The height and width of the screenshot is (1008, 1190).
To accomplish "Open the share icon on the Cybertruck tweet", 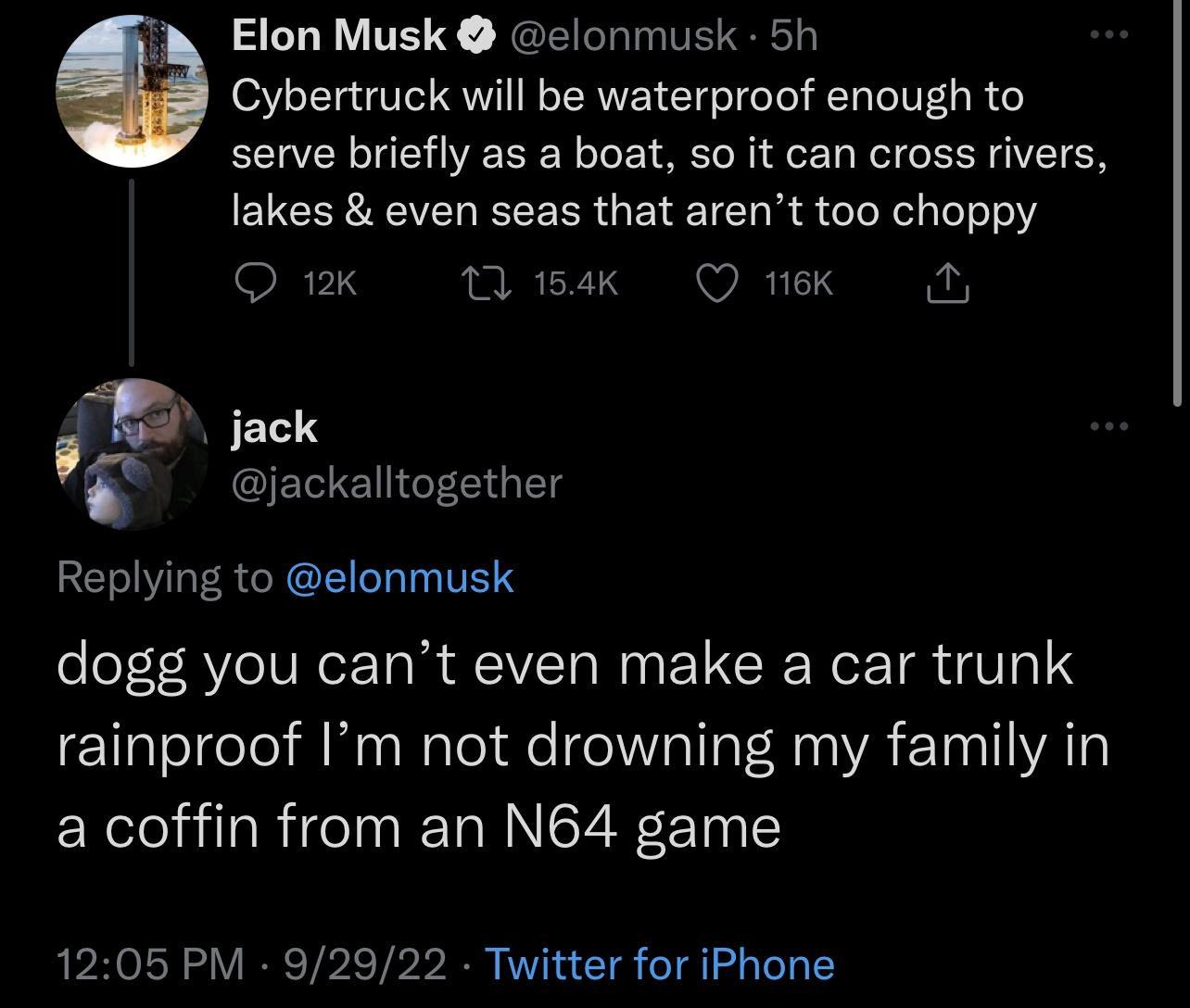I will (947, 283).
